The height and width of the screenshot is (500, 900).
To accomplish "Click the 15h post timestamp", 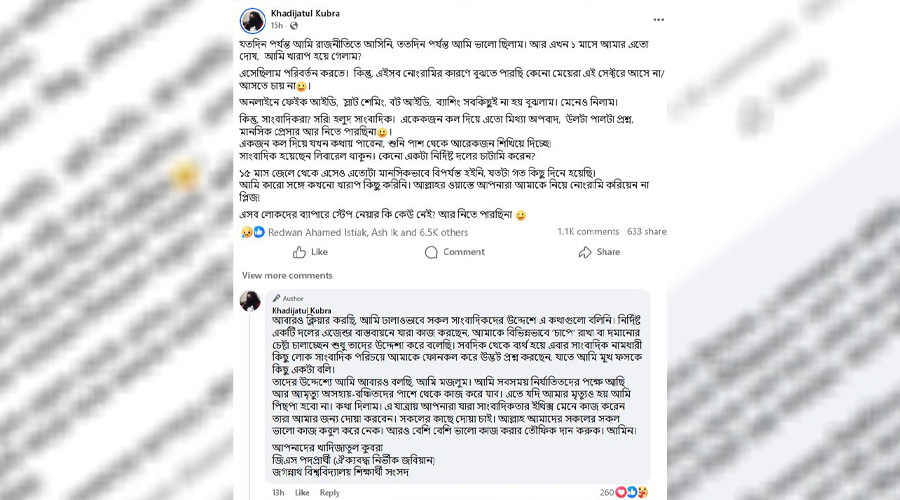I will click(x=276, y=25).
